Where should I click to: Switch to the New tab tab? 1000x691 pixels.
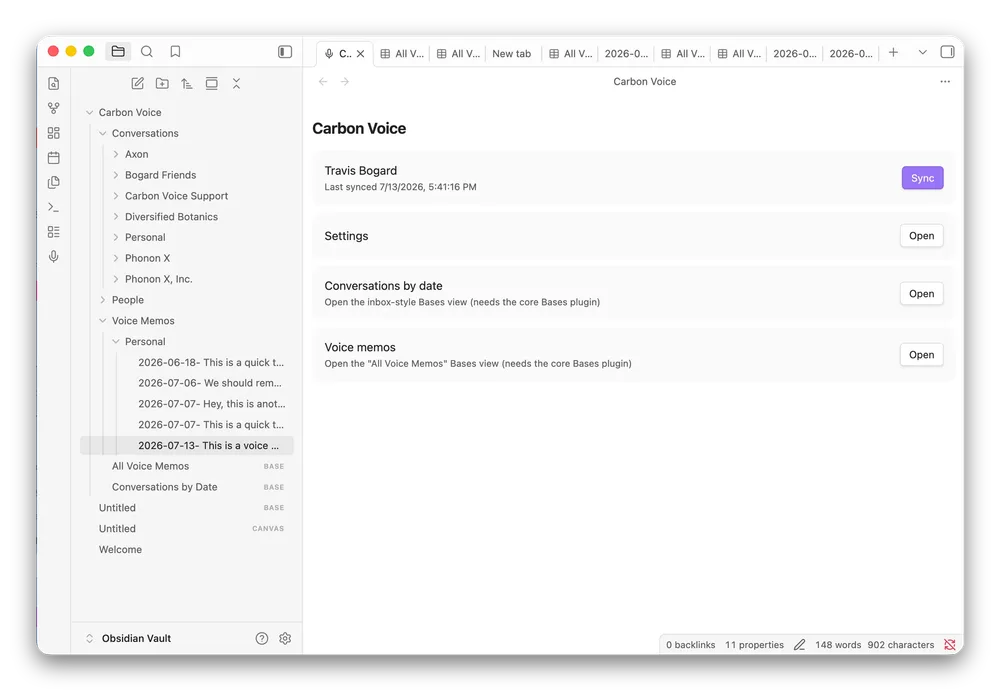[511, 54]
